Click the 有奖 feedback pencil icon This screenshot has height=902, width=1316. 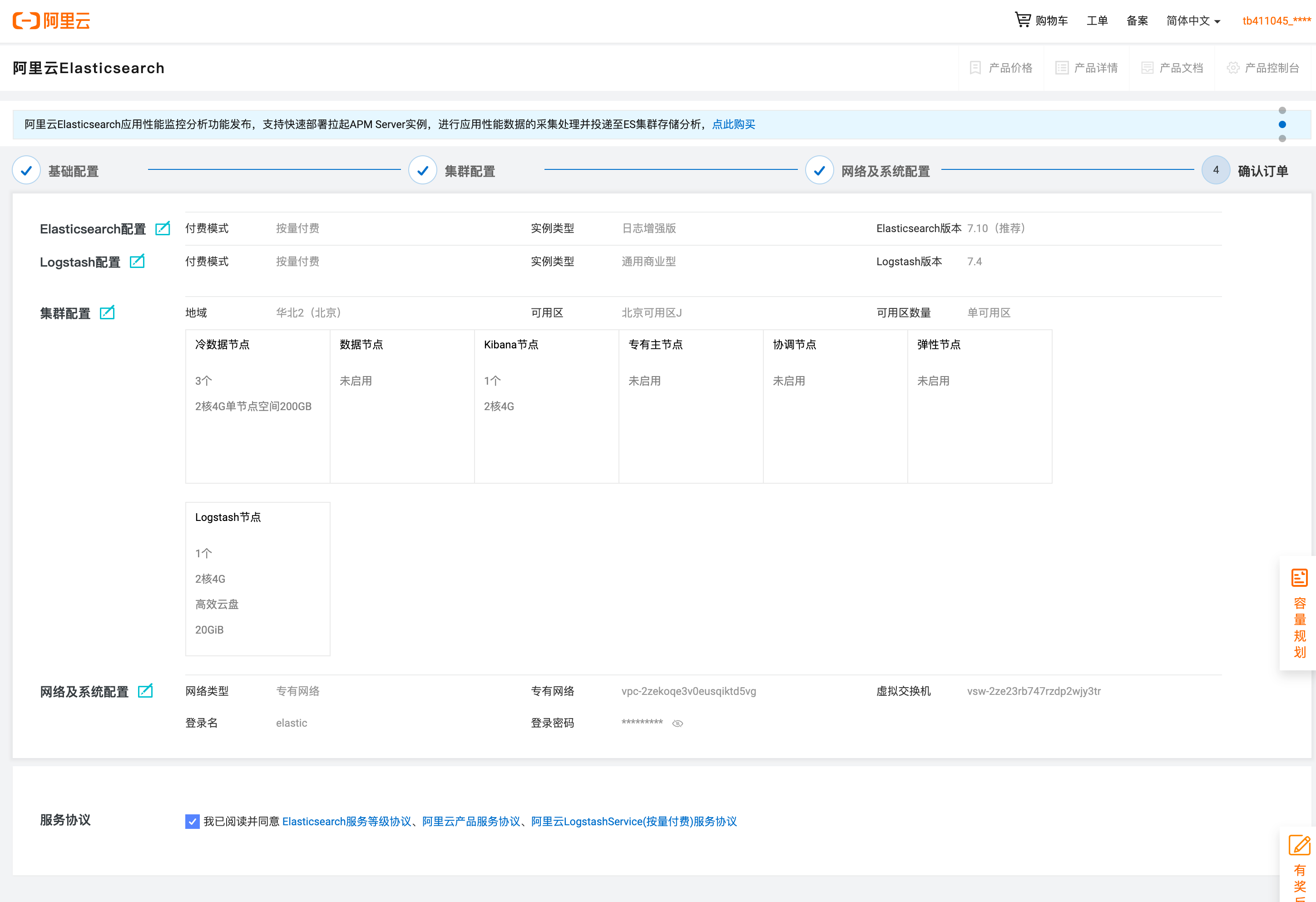point(1299,845)
